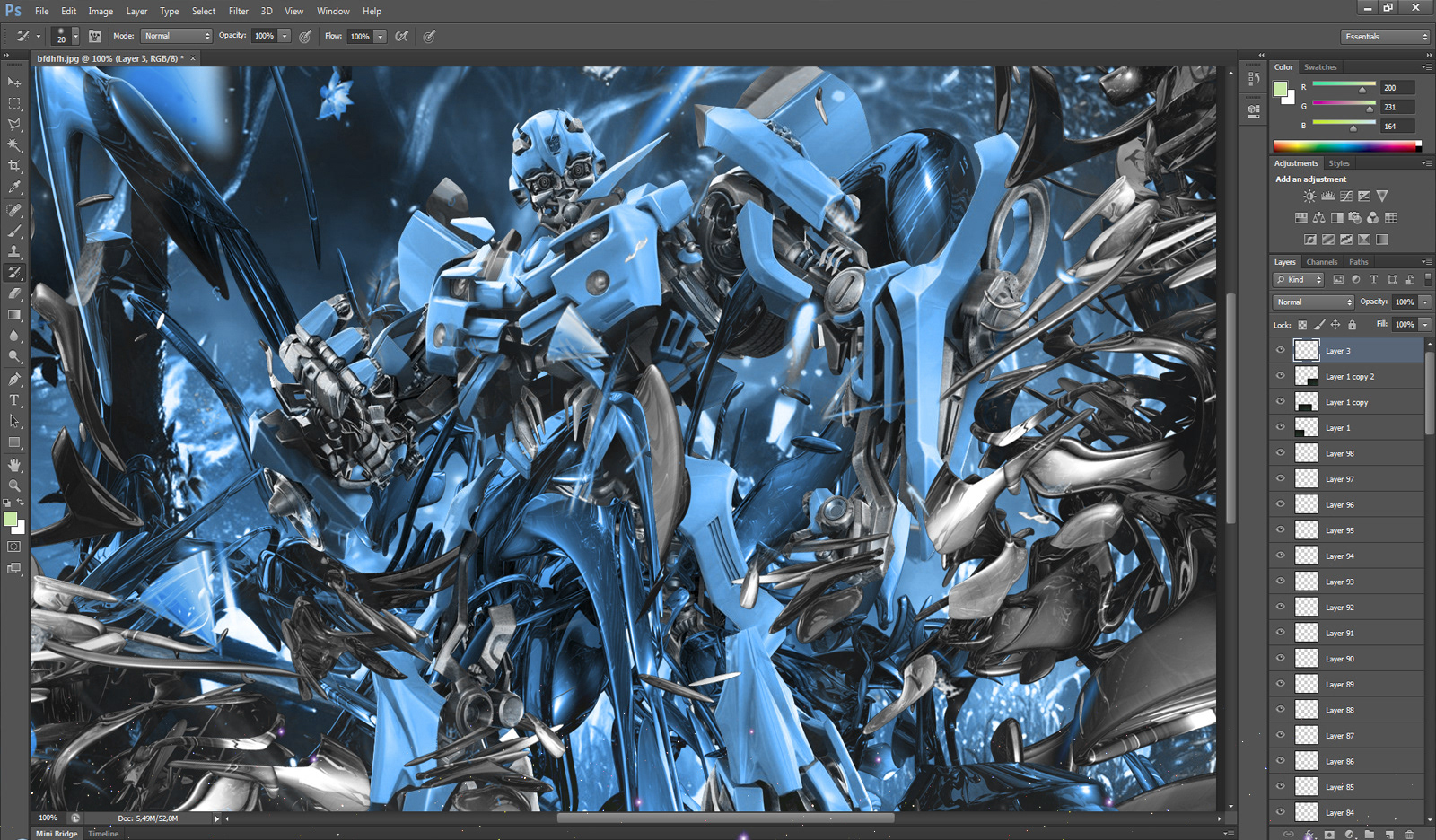
Task: Select the Magic Wand tool
Action: (14, 145)
